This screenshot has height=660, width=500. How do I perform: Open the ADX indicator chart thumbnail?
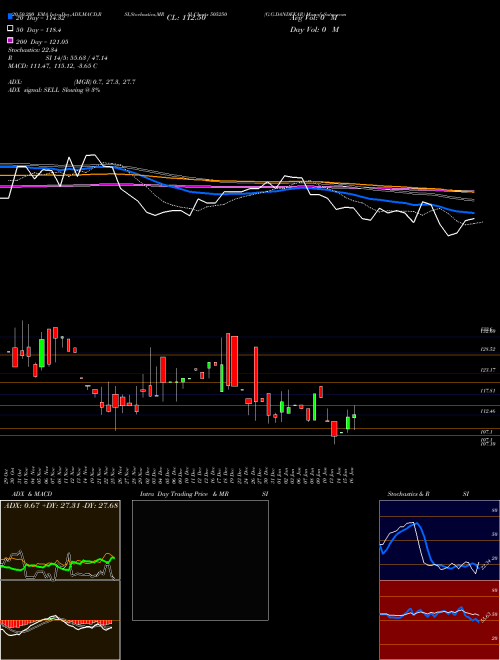click(x=60, y=540)
